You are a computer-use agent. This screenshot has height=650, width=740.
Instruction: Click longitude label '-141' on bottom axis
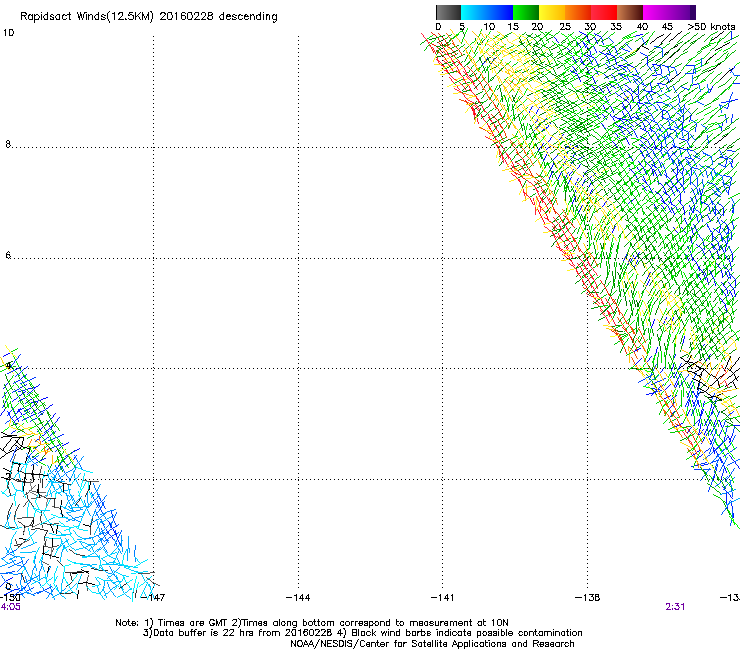coord(443,598)
